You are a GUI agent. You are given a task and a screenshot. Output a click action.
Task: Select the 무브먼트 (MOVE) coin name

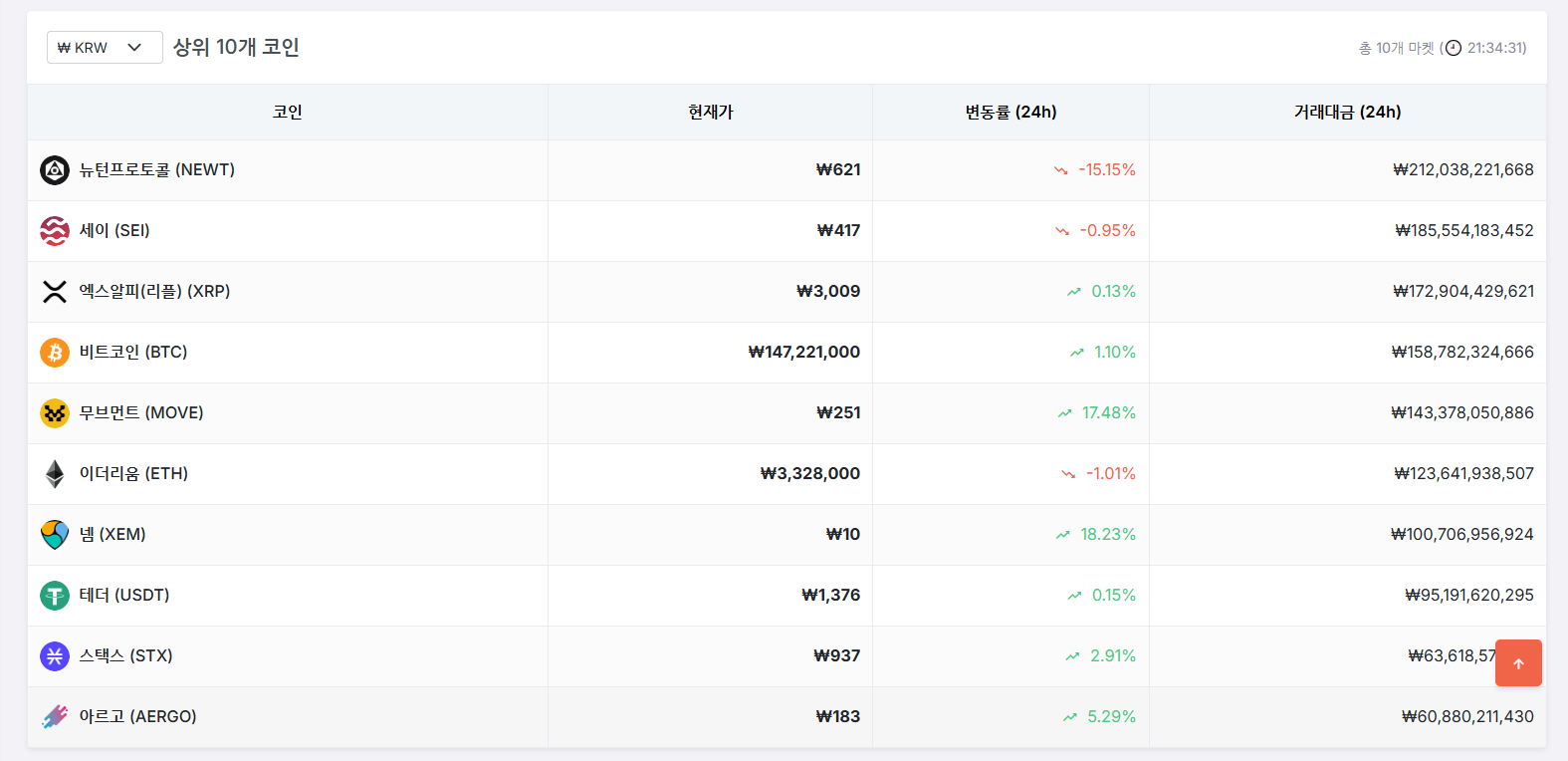pos(141,413)
